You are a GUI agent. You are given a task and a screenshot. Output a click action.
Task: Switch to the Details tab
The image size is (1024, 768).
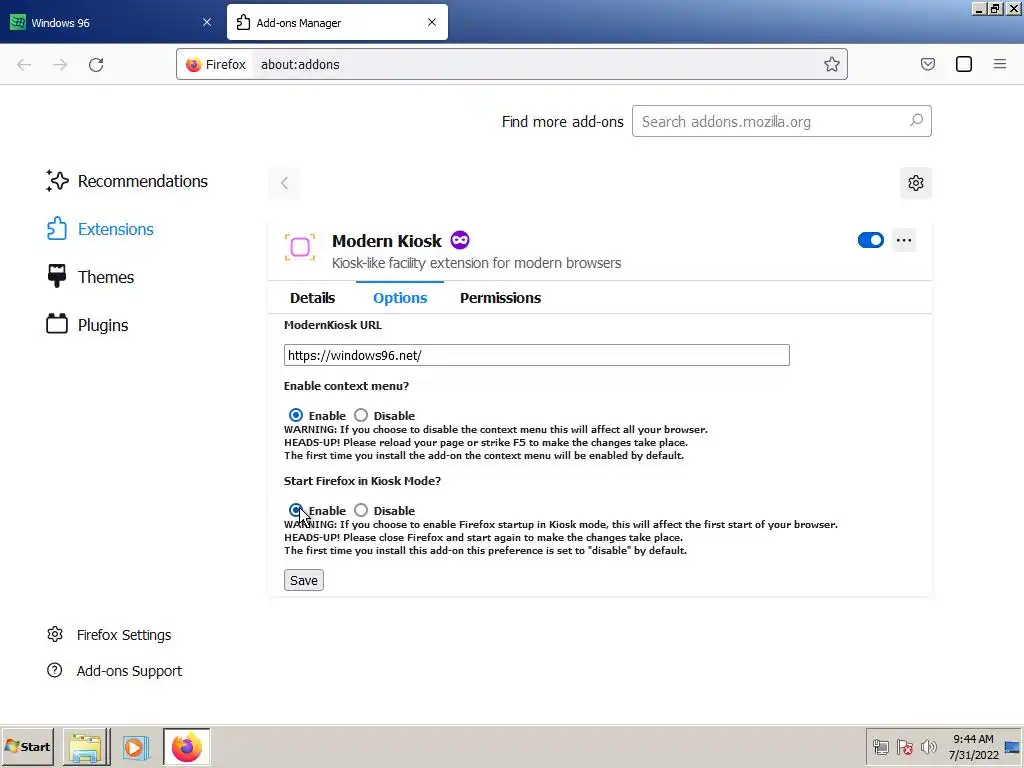(x=312, y=298)
